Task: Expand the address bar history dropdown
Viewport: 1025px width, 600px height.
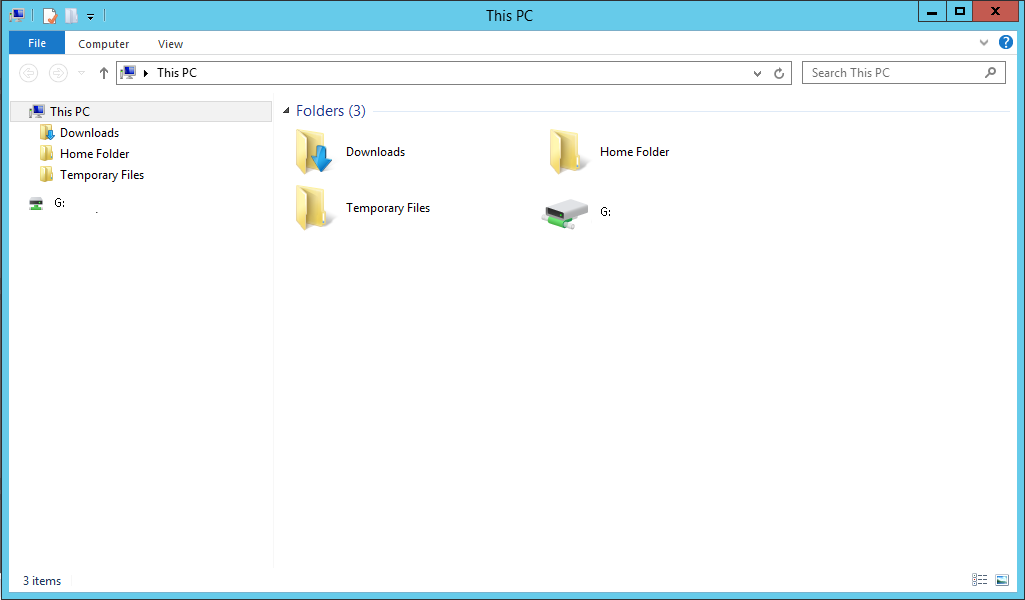Action: pyautogui.click(x=757, y=73)
